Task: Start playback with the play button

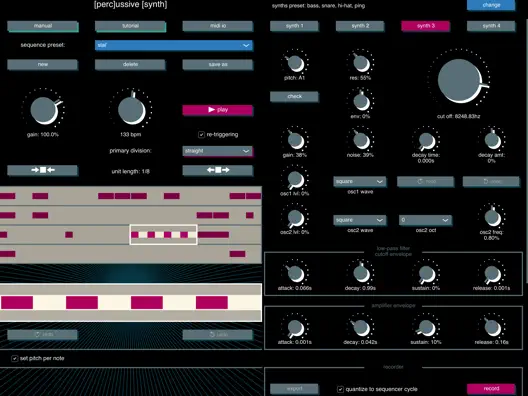Action: click(x=218, y=110)
